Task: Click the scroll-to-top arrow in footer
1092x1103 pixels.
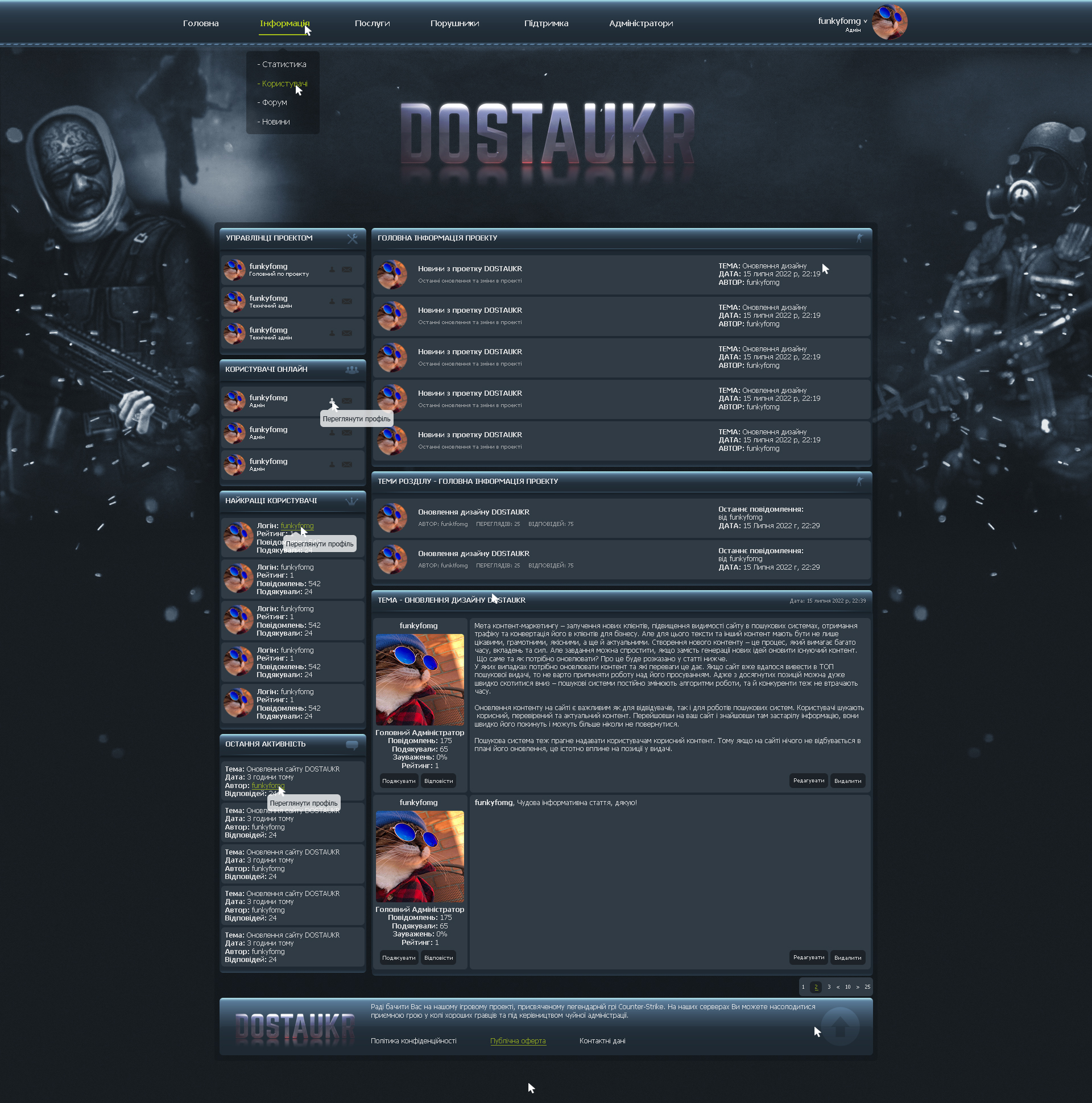Action: pos(839,1026)
